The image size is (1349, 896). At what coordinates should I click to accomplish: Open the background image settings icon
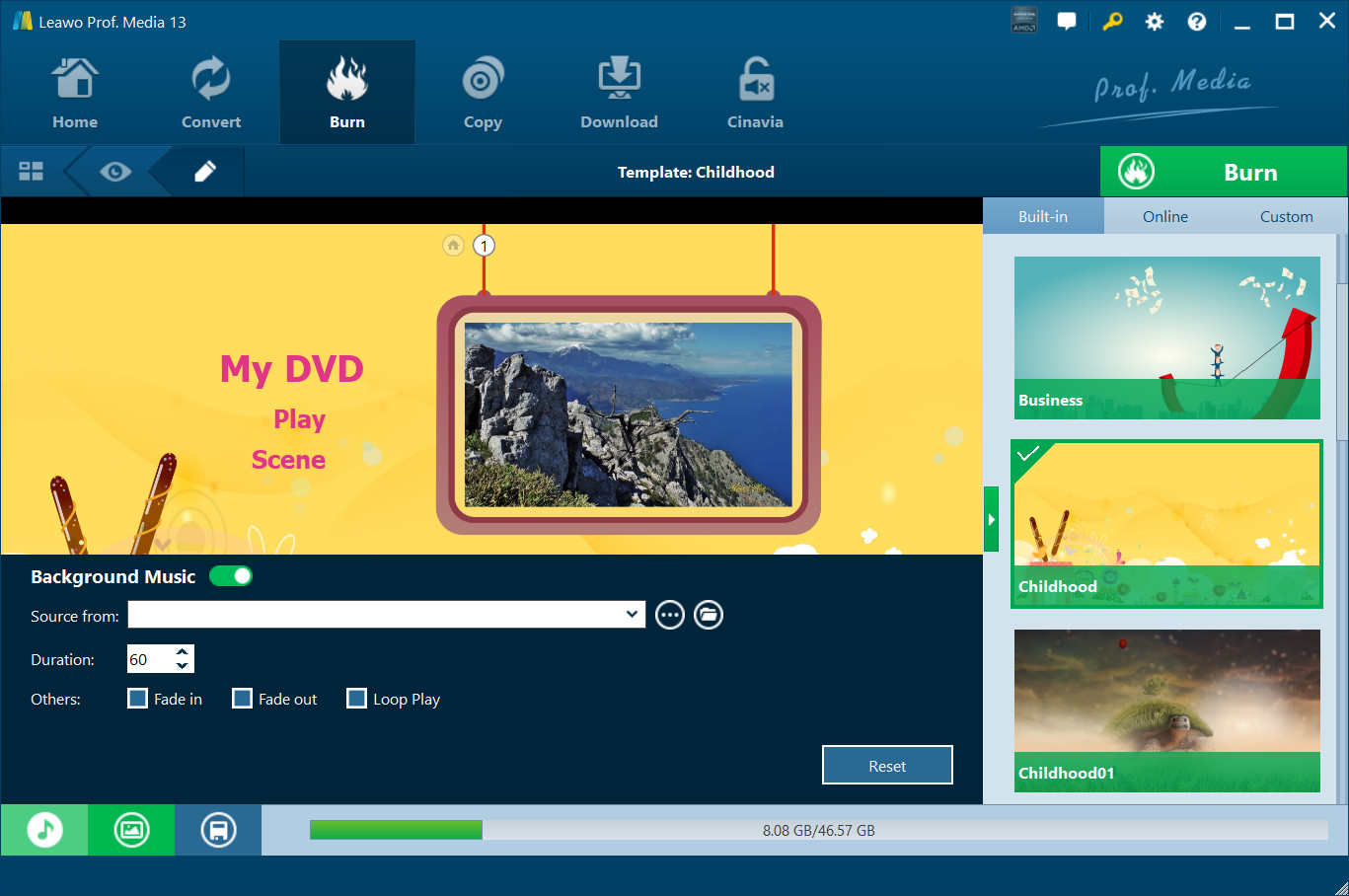coord(131,830)
